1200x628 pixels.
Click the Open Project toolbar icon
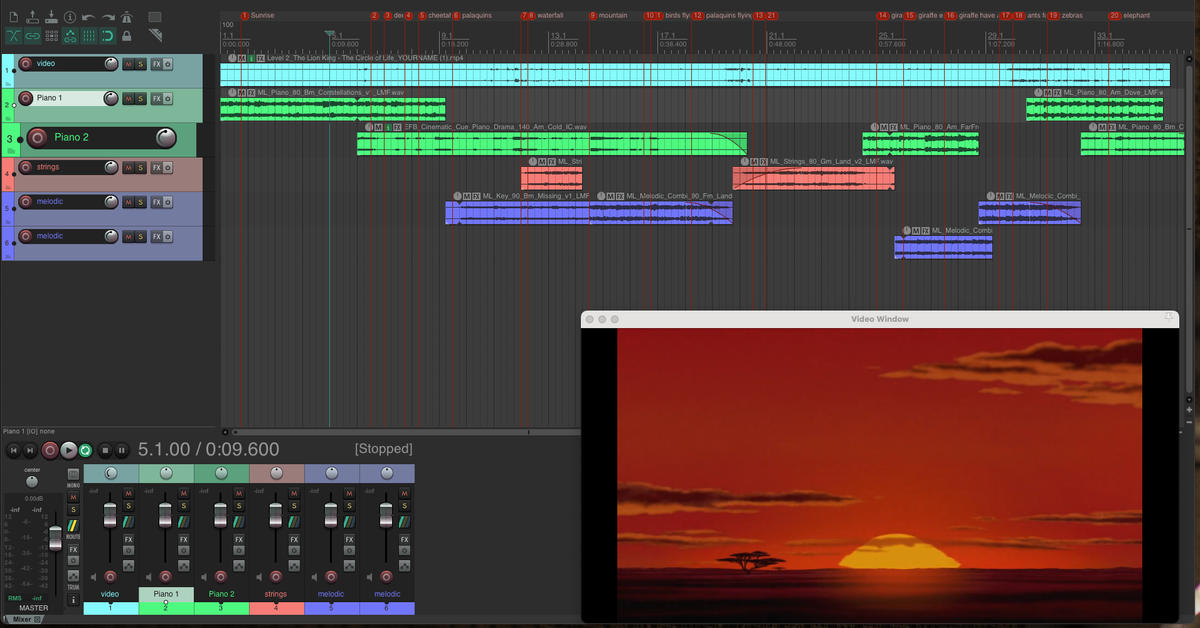[x=32, y=17]
